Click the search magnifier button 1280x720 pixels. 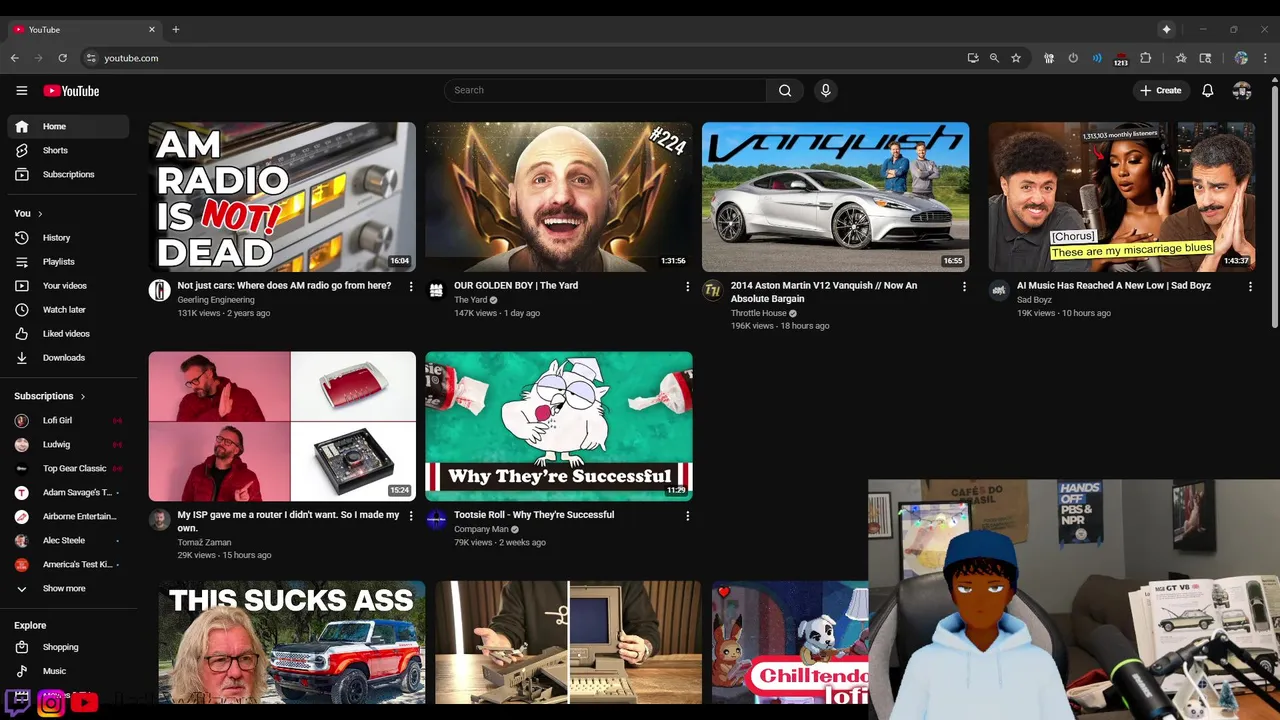point(785,90)
